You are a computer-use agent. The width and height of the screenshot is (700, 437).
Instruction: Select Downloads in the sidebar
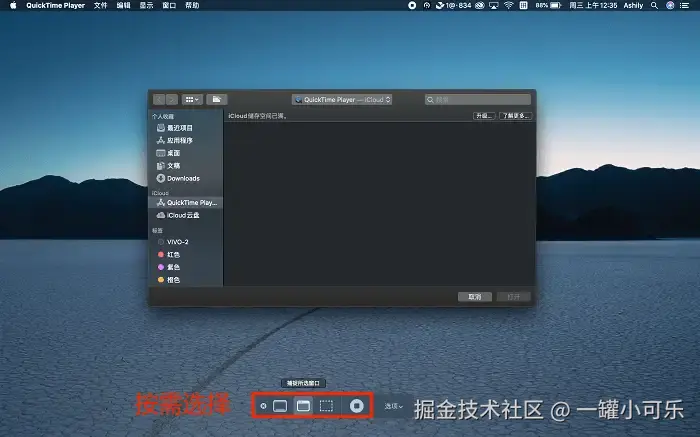185,178
